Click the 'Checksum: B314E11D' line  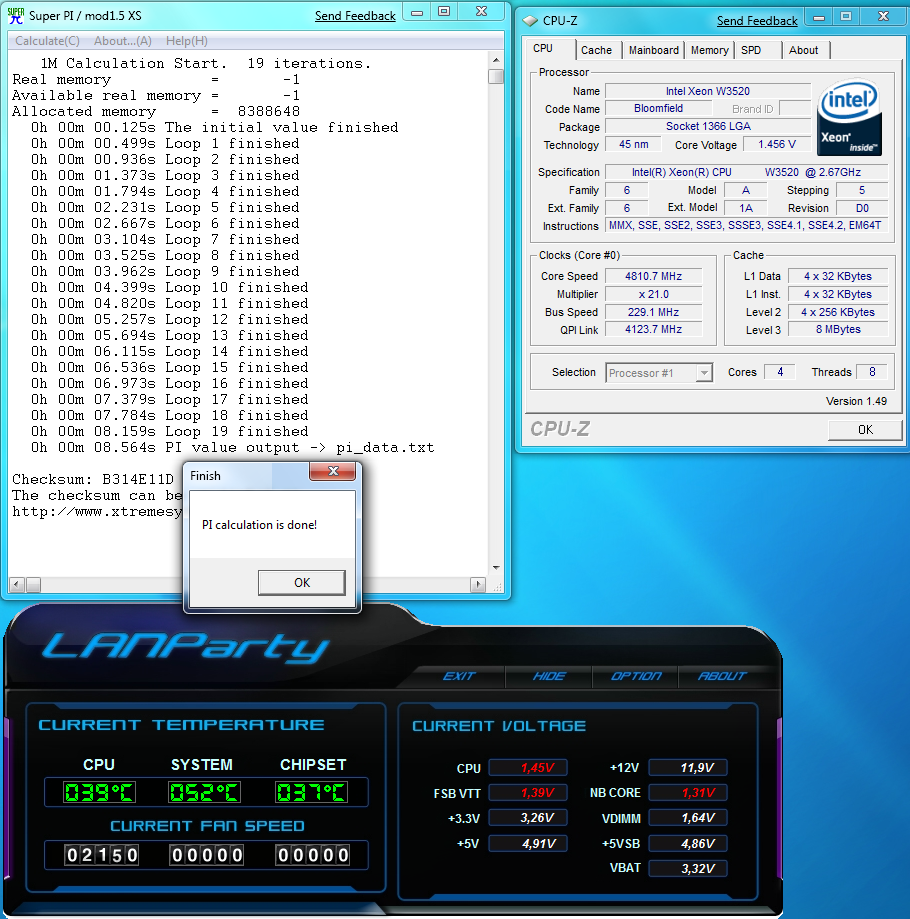pos(93,479)
